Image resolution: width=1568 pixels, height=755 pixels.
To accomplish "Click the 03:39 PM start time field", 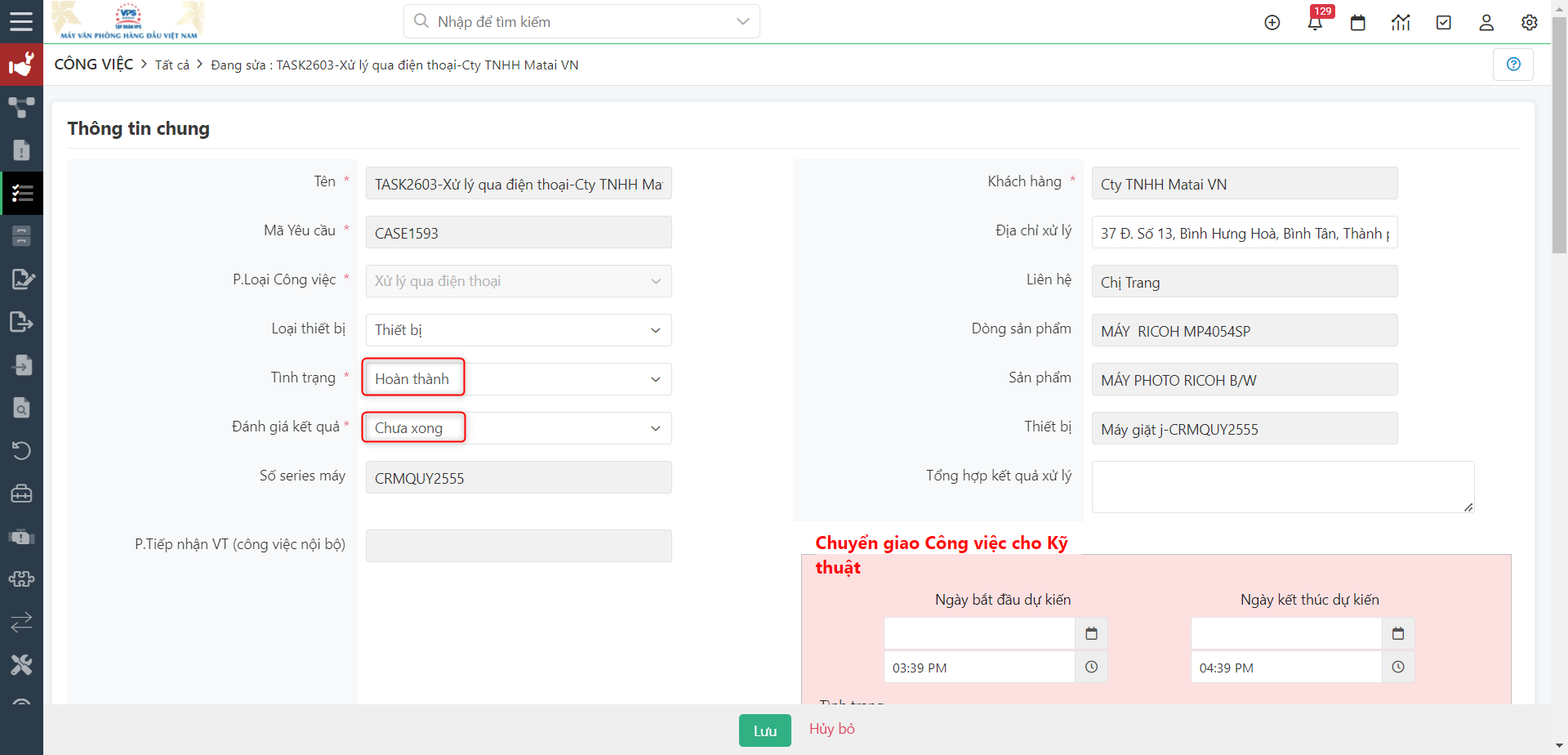I will 979,667.
